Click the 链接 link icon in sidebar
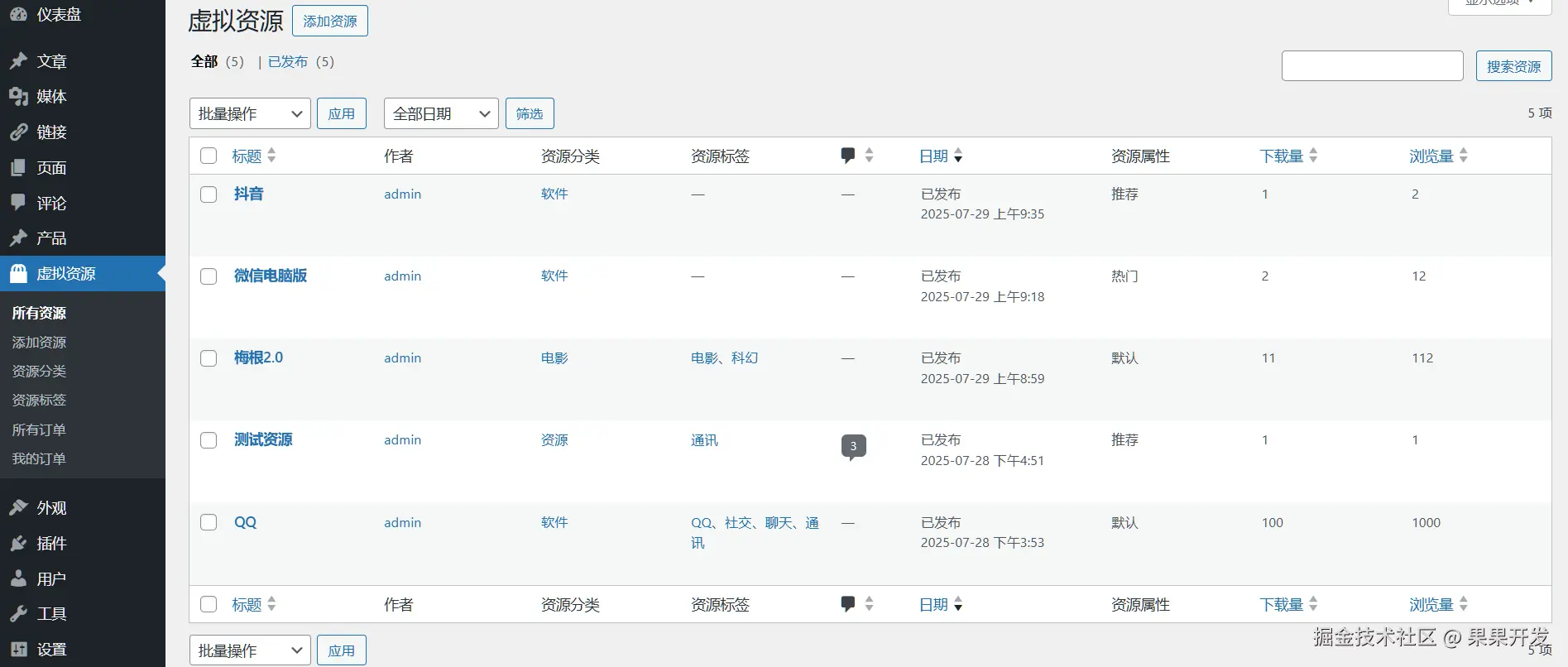Viewport: 1568px width, 667px height. pos(18,132)
